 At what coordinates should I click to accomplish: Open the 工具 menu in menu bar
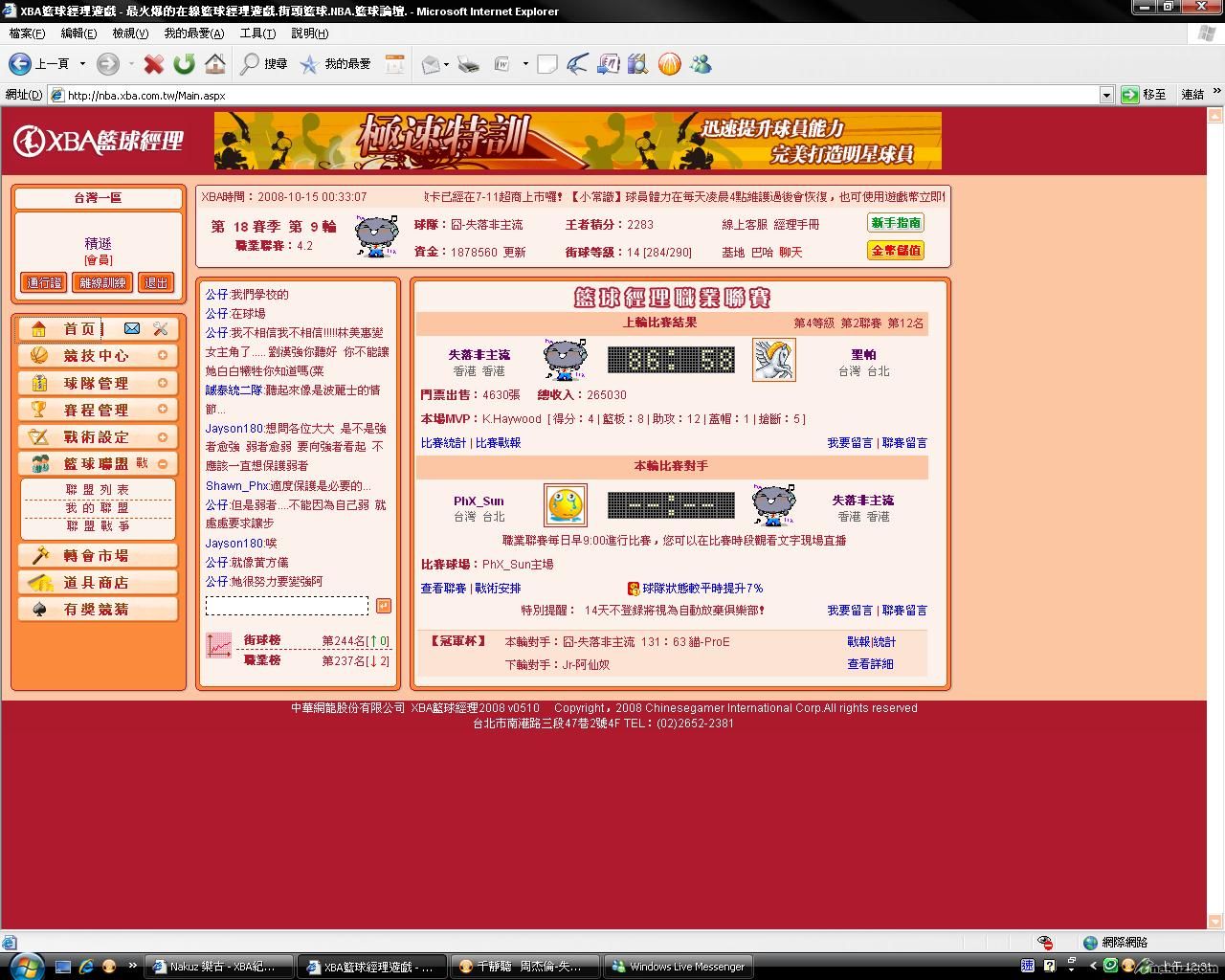click(256, 33)
